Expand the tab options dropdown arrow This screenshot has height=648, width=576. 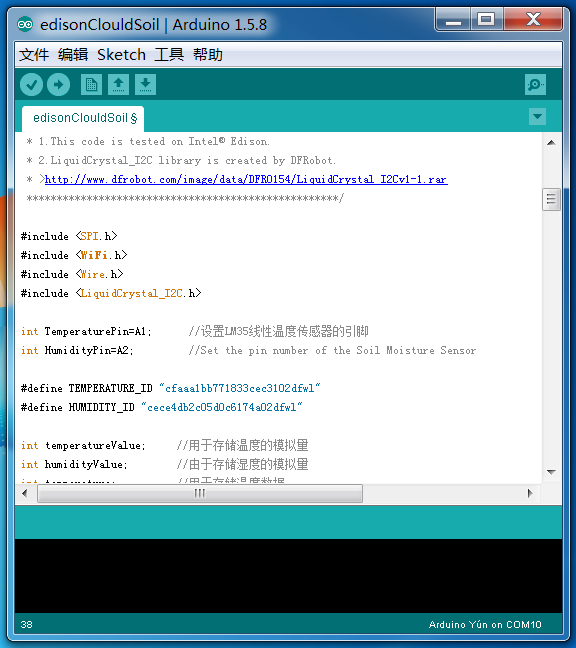[x=538, y=117]
